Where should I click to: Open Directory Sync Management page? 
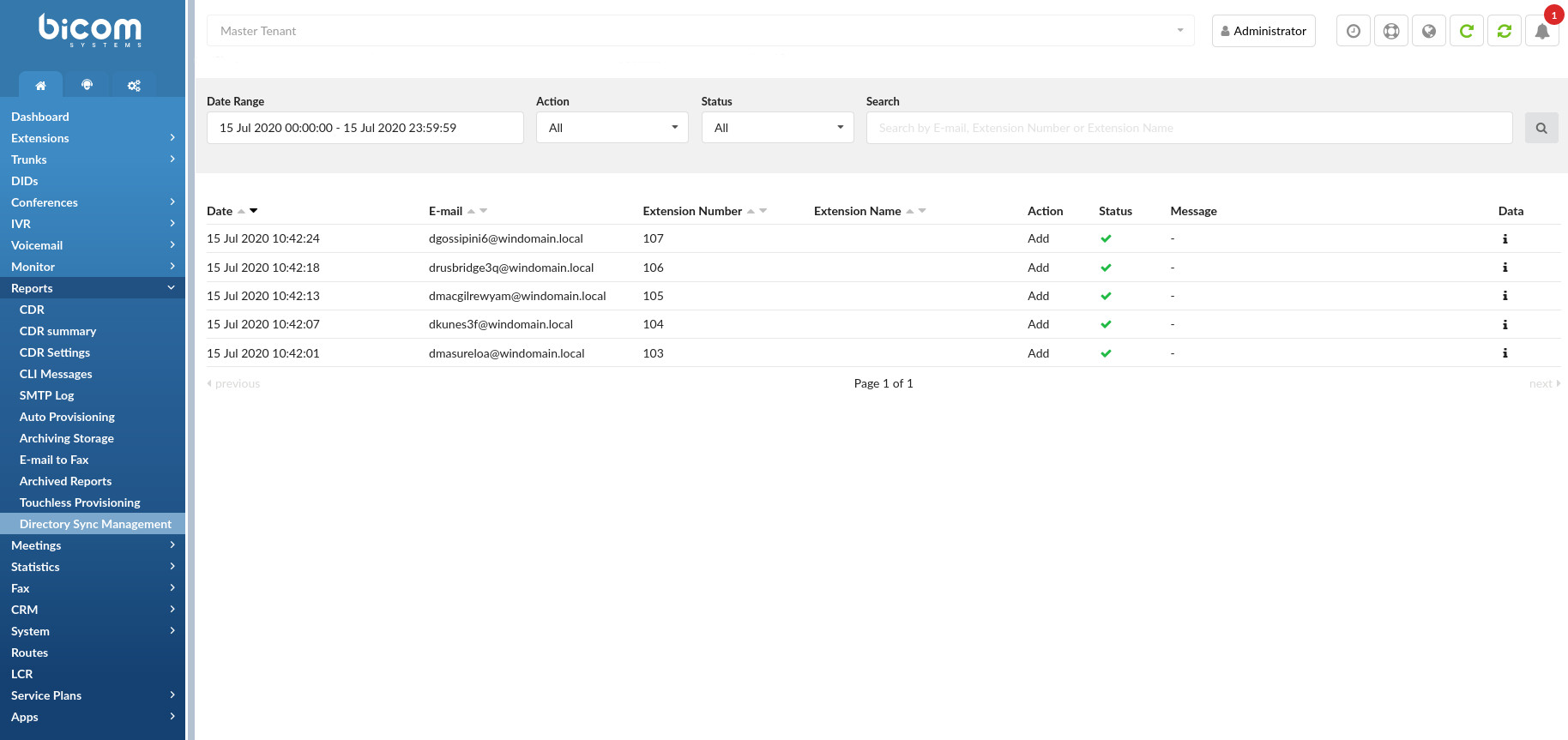[x=93, y=524]
